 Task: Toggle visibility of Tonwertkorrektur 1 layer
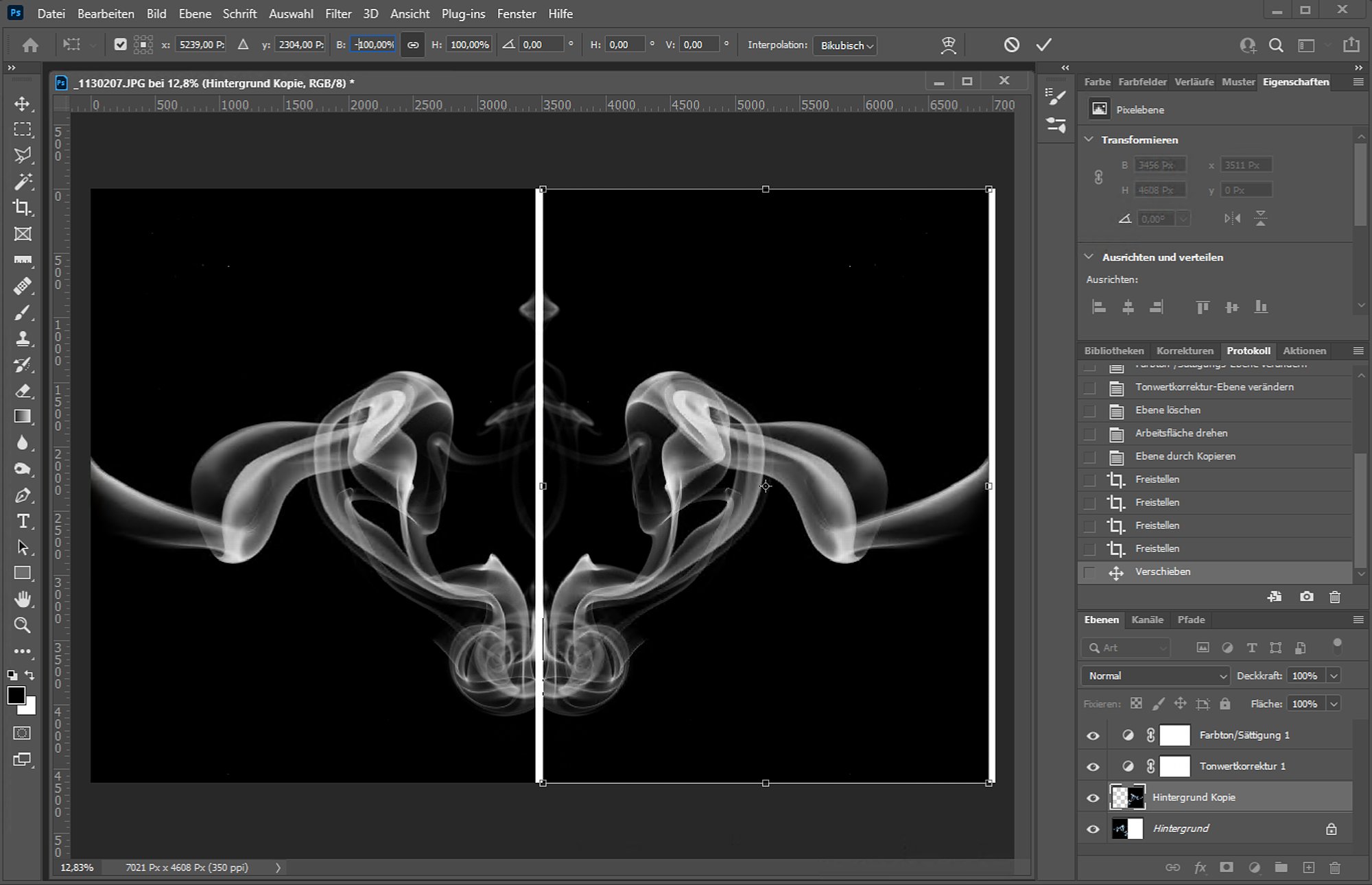[1093, 767]
